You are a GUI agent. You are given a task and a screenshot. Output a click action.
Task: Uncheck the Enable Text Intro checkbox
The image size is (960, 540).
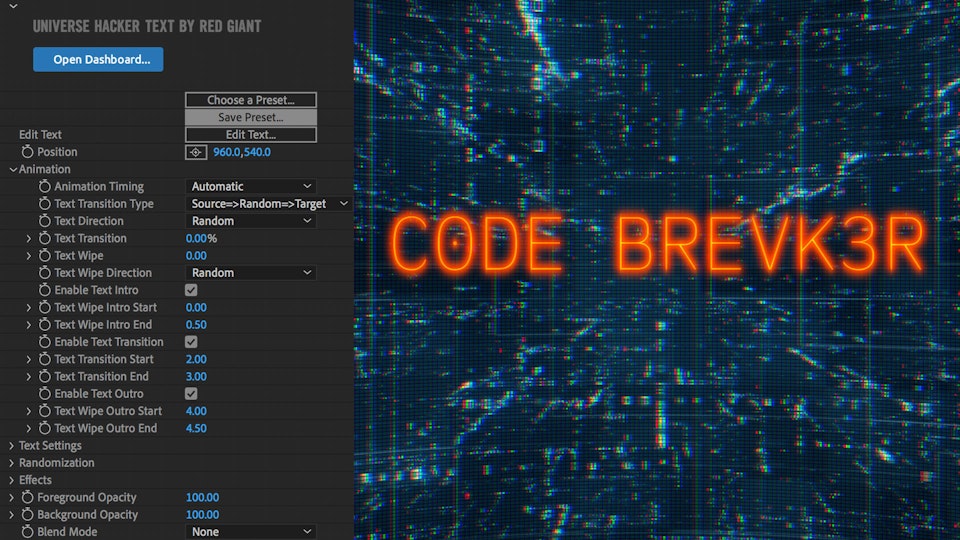192,290
